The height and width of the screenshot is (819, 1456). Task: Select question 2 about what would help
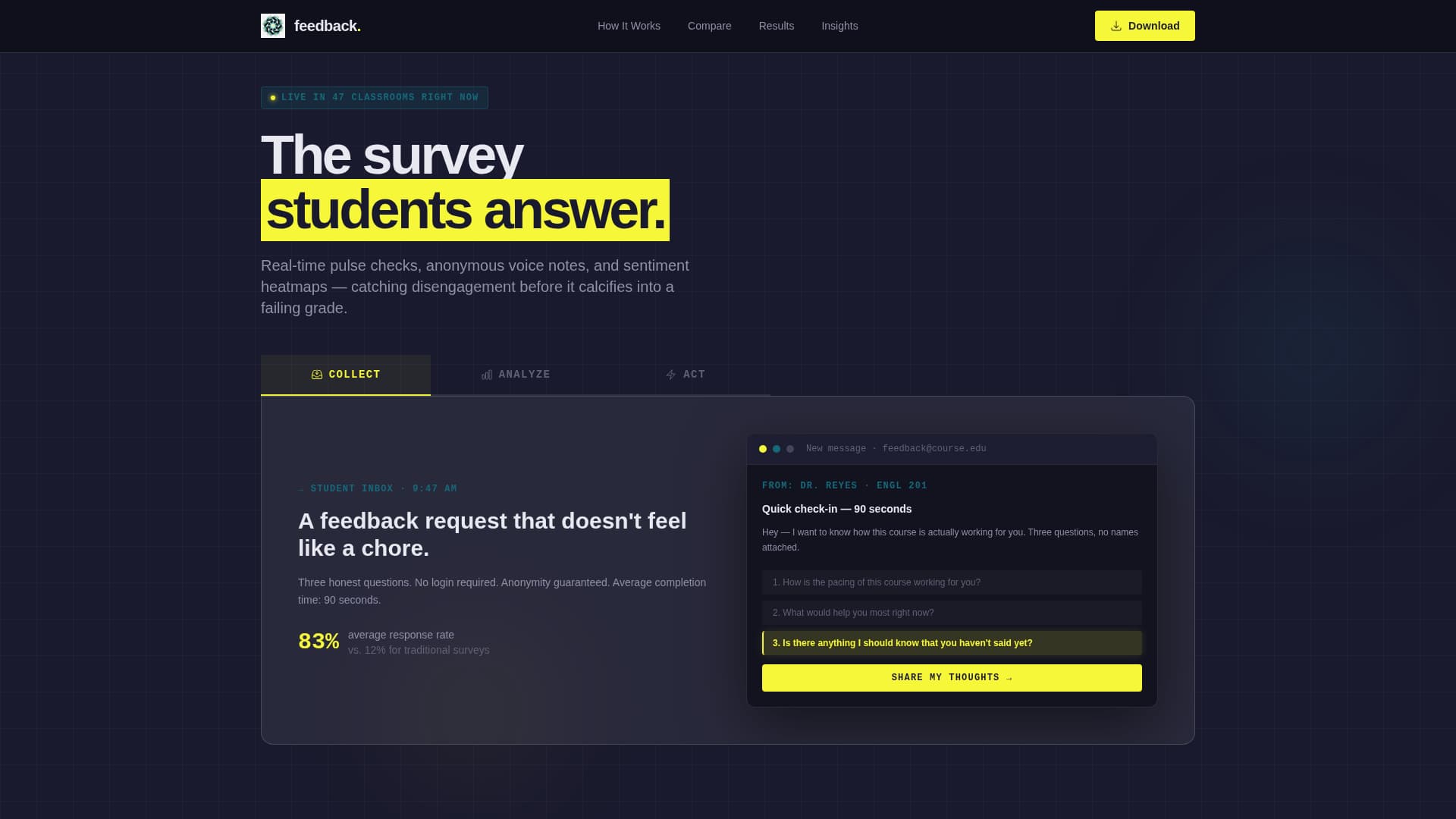(952, 613)
